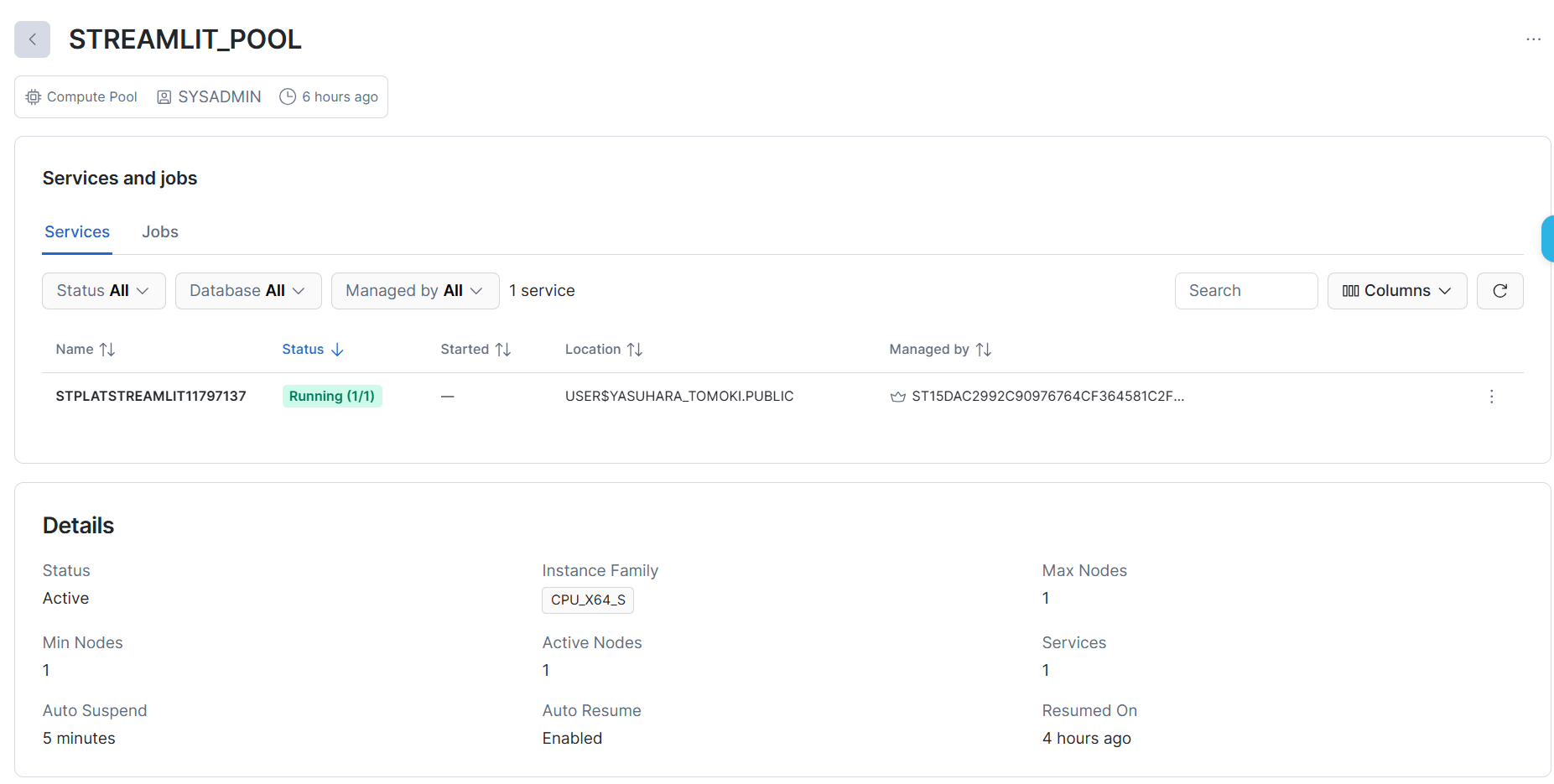Go back using the left chevron button
Viewport: 1554px width, 784px height.
[32, 39]
